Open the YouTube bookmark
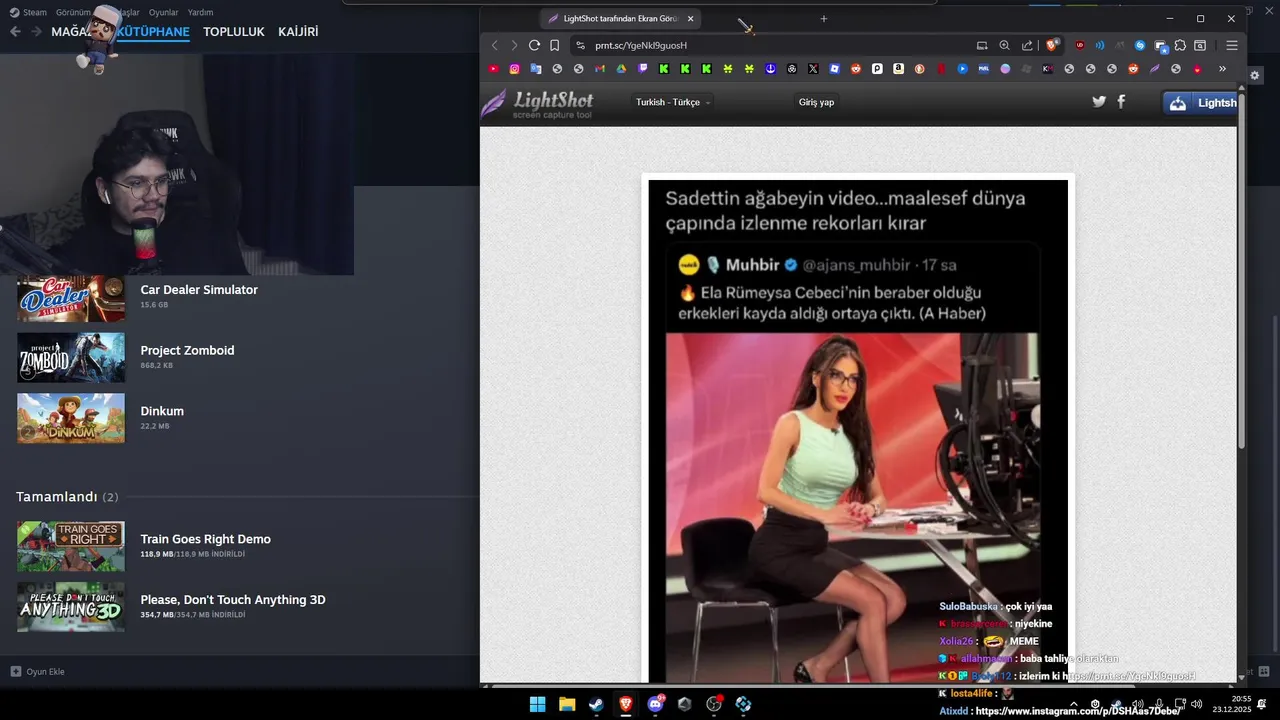Image resolution: width=1280 pixels, height=720 pixels. [x=493, y=69]
